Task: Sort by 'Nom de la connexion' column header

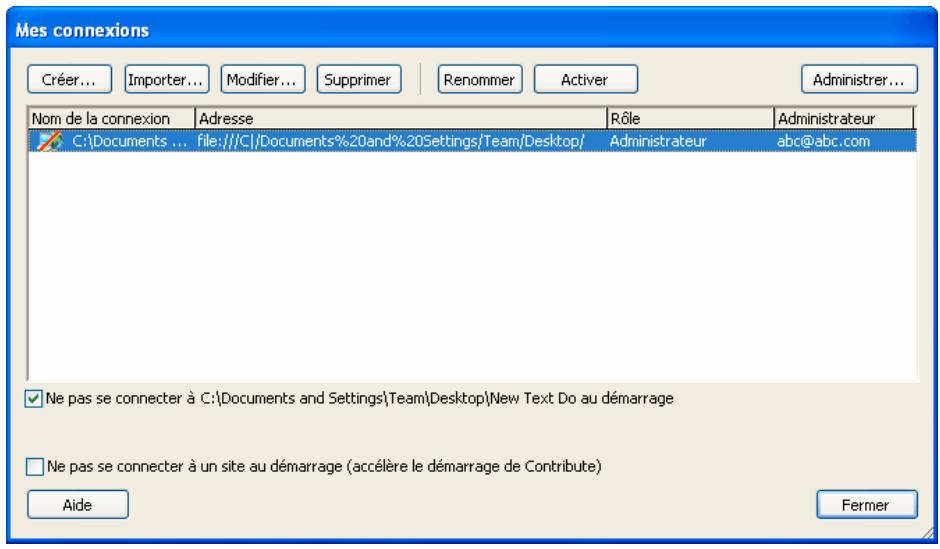Action: click(x=112, y=119)
